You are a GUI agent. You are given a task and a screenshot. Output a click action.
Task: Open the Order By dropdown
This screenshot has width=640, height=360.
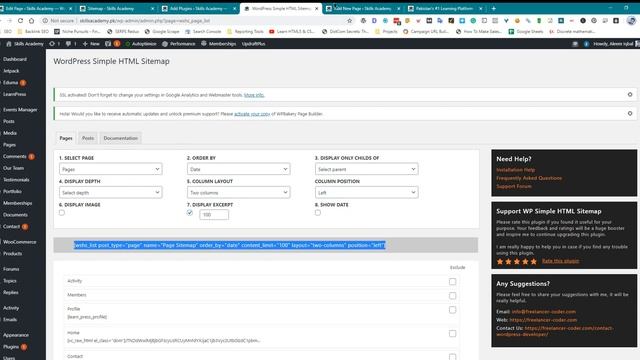[238, 169]
